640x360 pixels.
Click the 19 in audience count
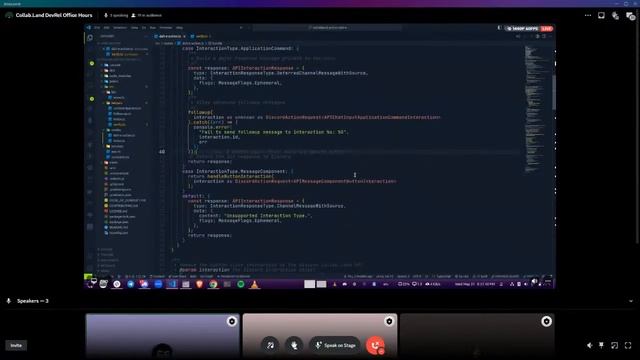[147, 16]
